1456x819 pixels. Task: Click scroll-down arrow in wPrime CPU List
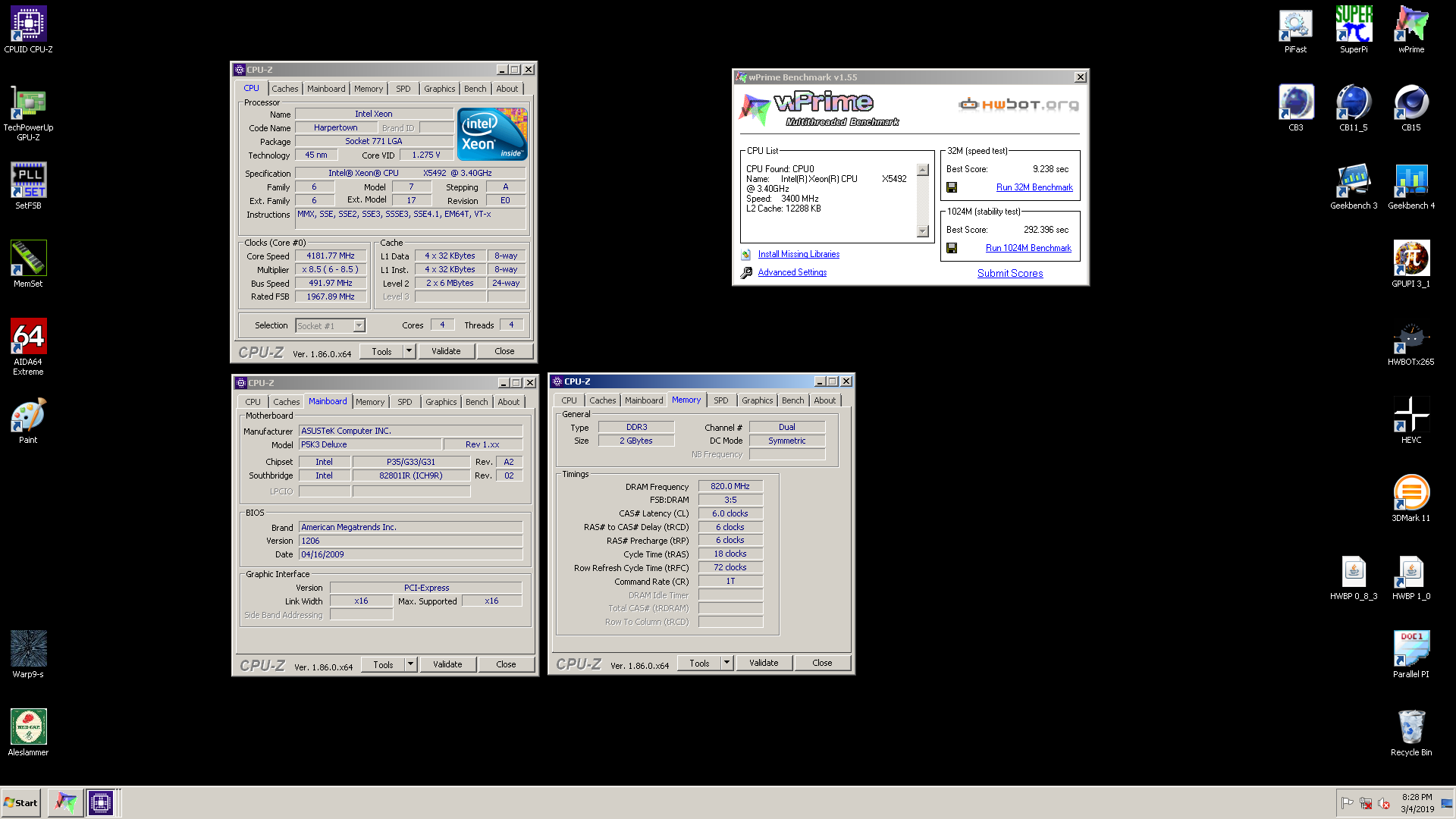pyautogui.click(x=923, y=231)
